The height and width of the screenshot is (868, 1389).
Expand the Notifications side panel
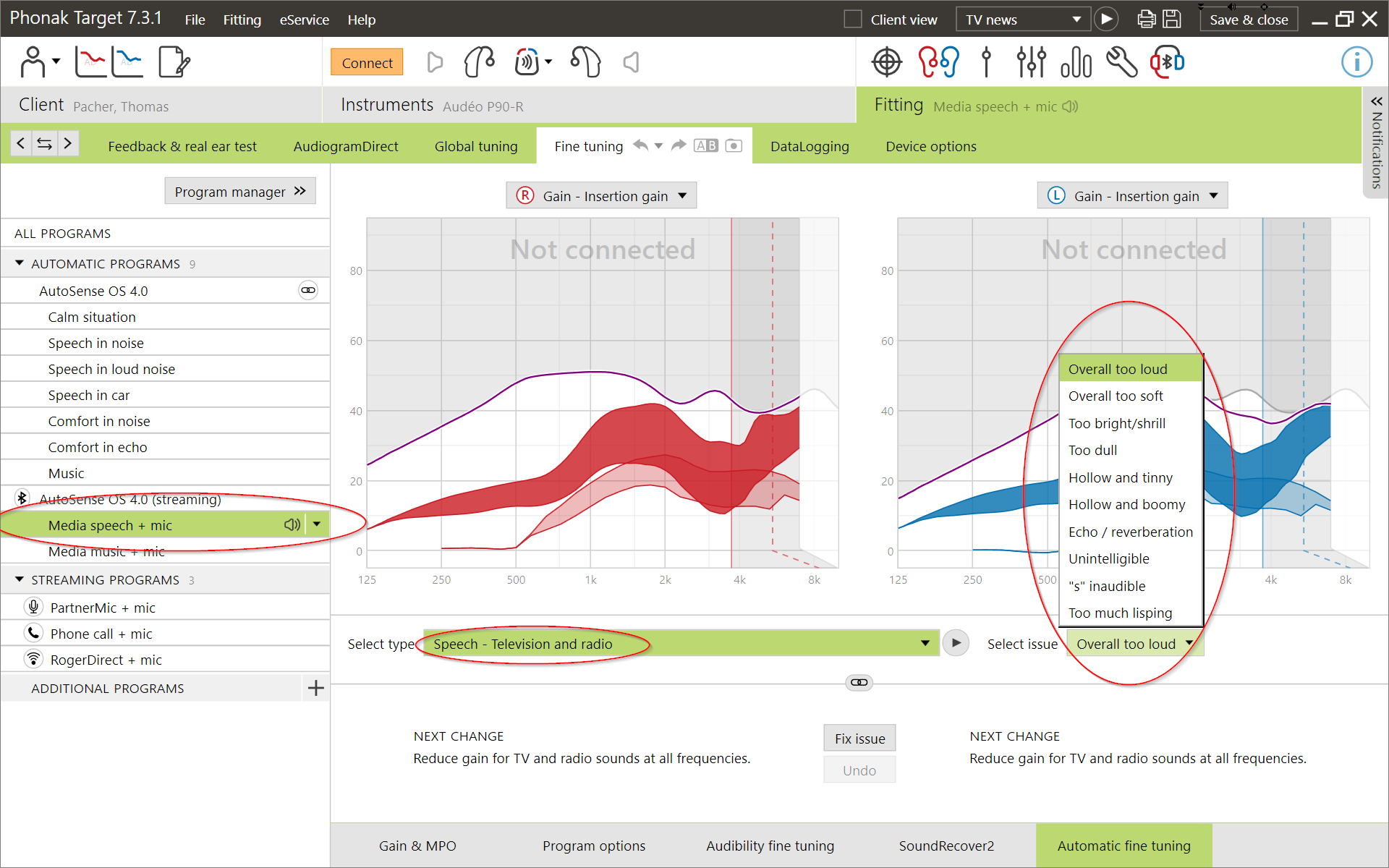(x=1376, y=142)
